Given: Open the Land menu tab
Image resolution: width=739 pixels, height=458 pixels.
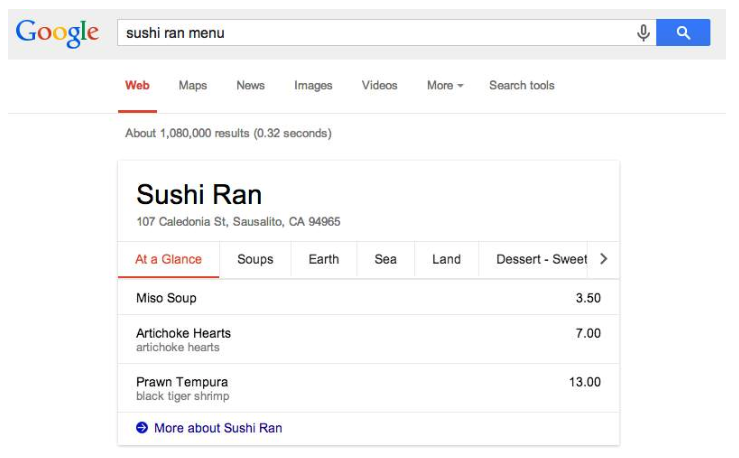Looking at the screenshot, I should pyautogui.click(x=446, y=259).
